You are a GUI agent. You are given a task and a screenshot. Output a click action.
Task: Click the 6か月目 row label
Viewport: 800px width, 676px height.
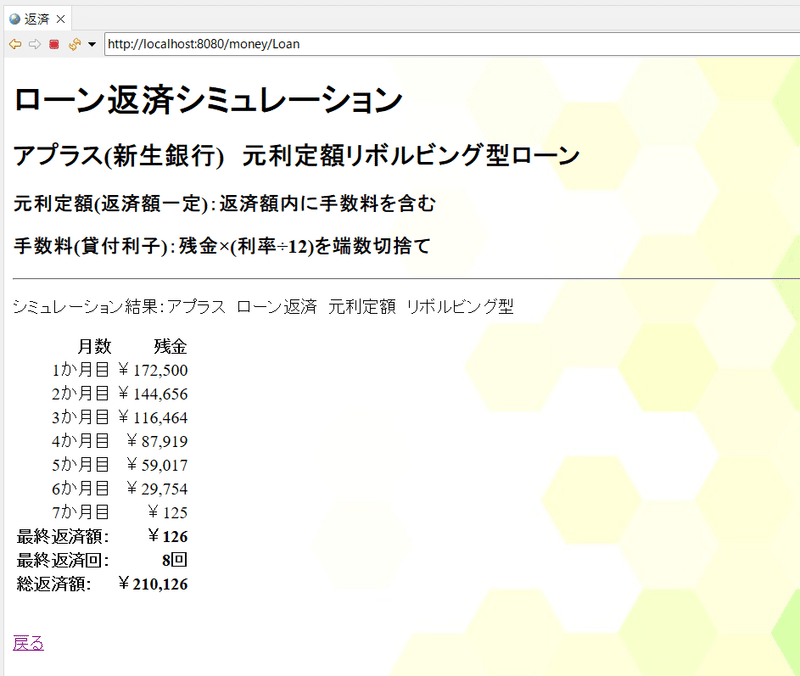pyautogui.click(x=80, y=489)
